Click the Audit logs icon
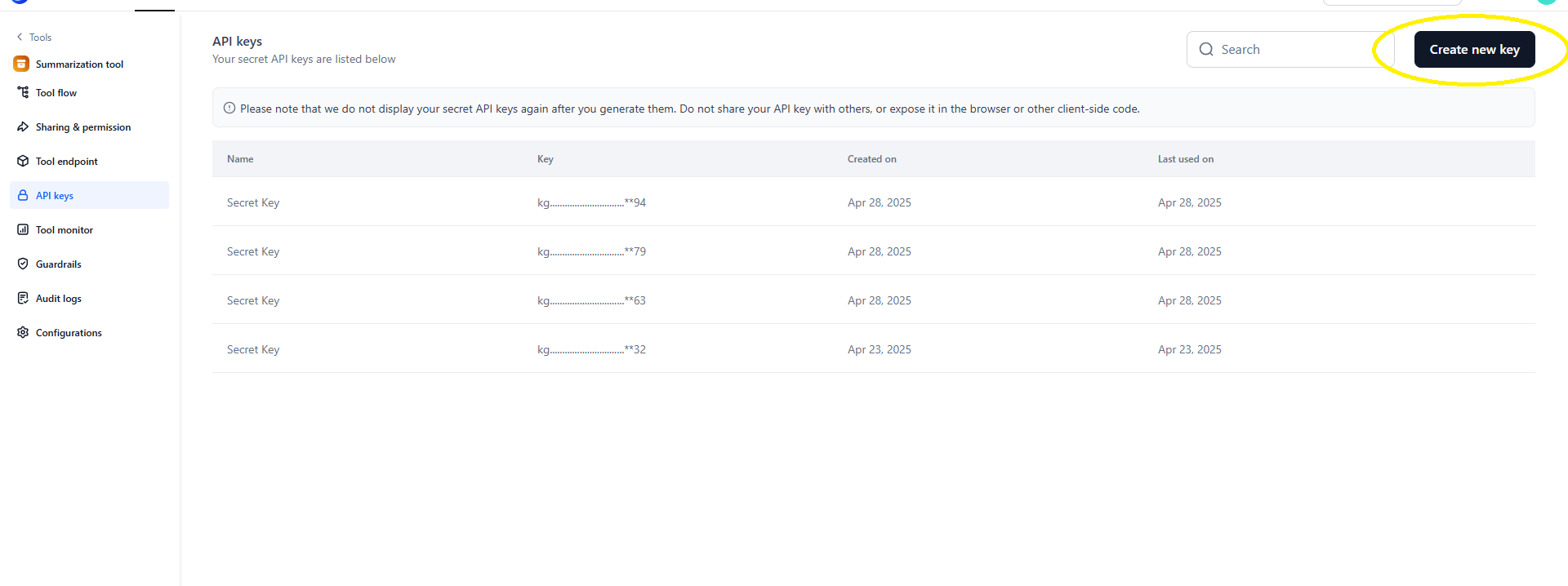This screenshot has height=586, width=1568. 23,298
